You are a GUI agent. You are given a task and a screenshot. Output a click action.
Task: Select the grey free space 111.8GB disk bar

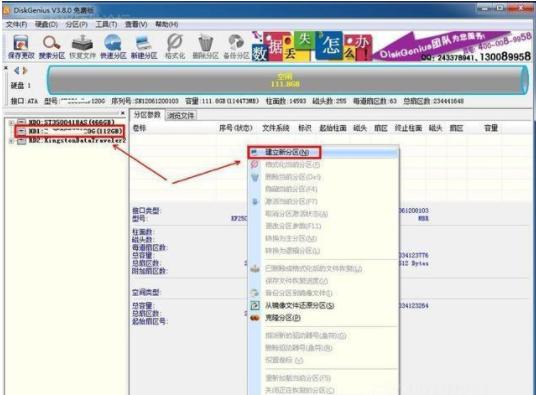click(x=288, y=80)
